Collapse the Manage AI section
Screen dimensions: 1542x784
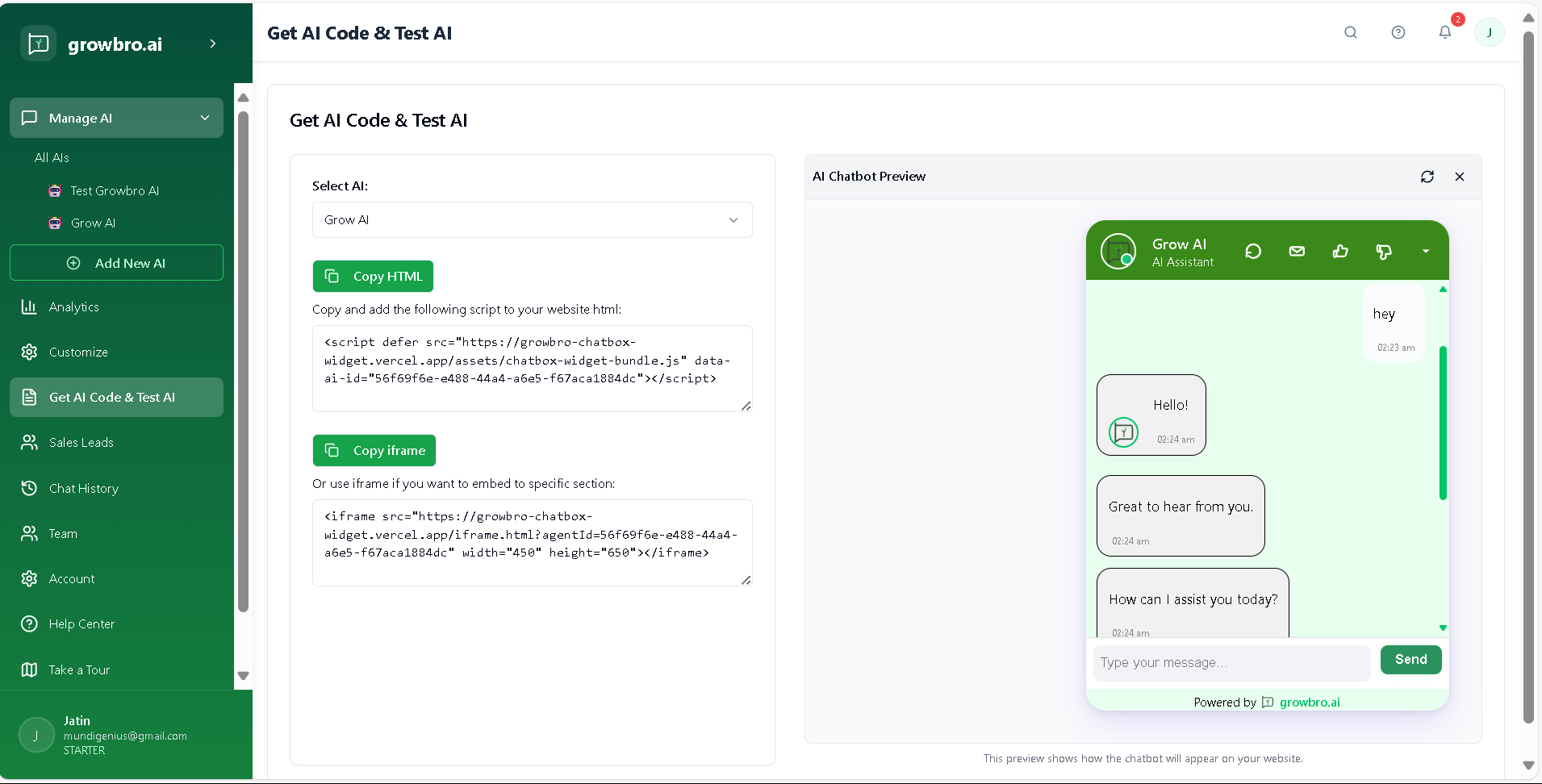205,118
